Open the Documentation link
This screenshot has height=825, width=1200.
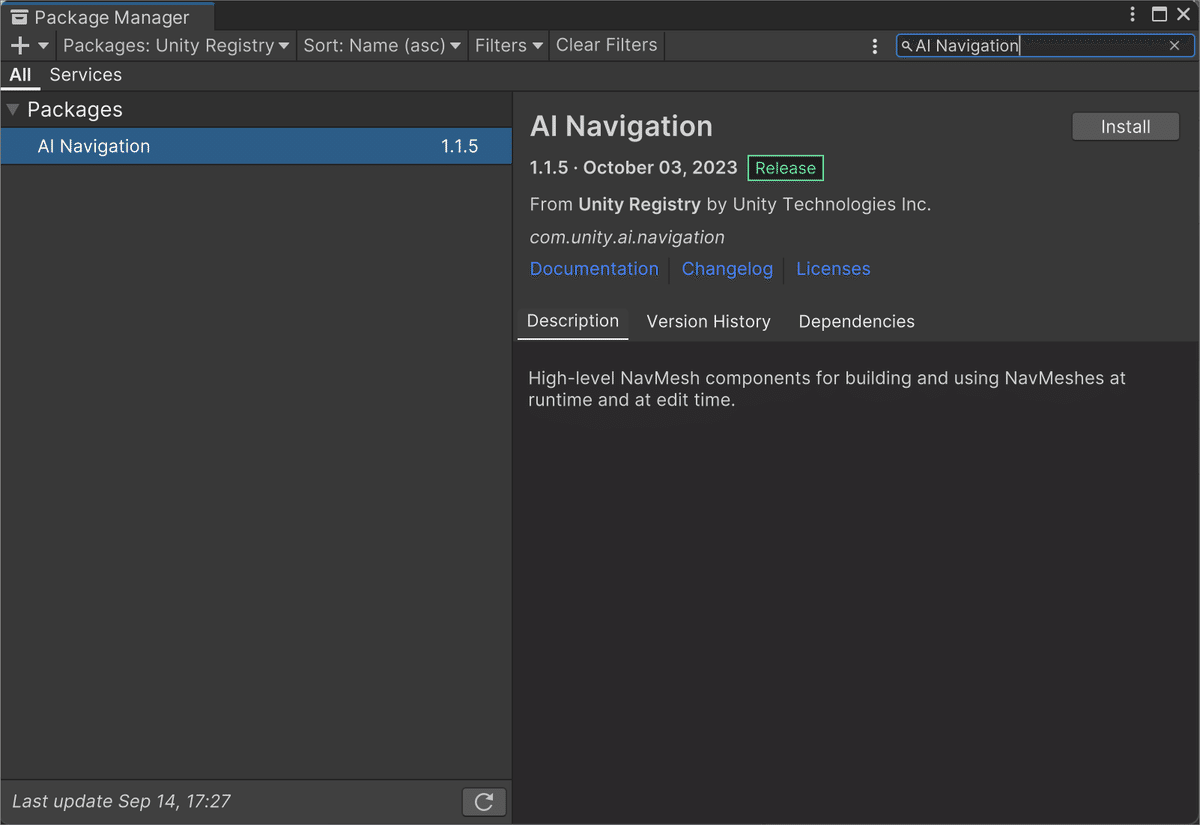click(x=594, y=269)
